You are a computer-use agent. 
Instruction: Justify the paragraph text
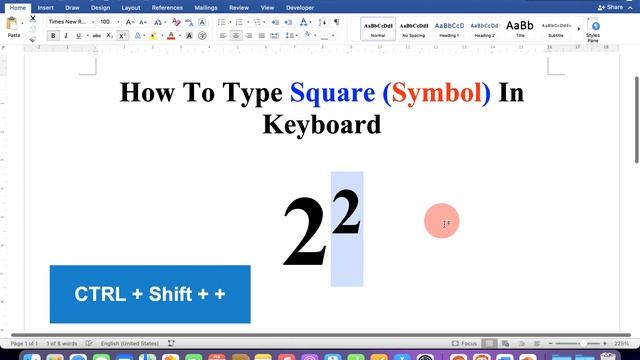(262, 36)
